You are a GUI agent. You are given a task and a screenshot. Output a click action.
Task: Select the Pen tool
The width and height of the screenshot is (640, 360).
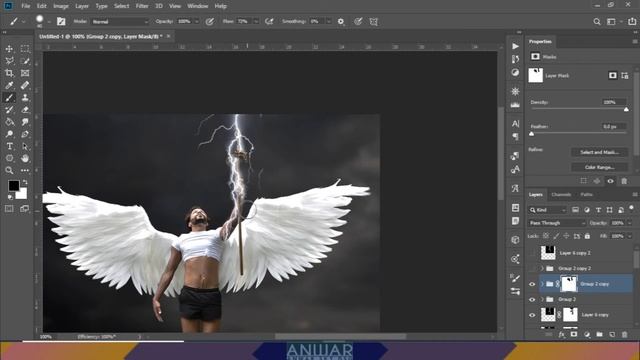(25, 134)
